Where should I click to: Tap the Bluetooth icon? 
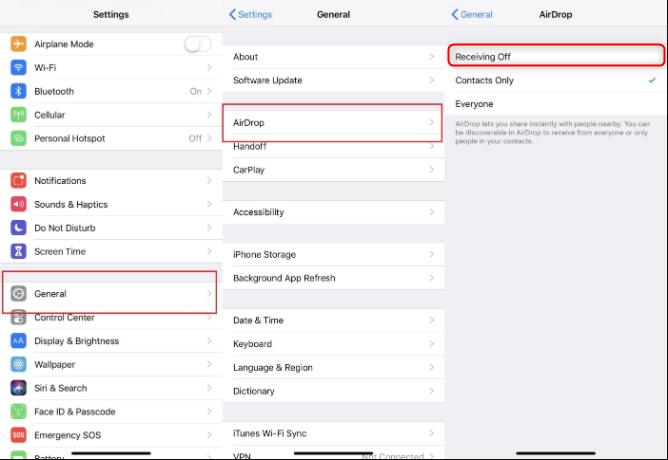pos(18,91)
